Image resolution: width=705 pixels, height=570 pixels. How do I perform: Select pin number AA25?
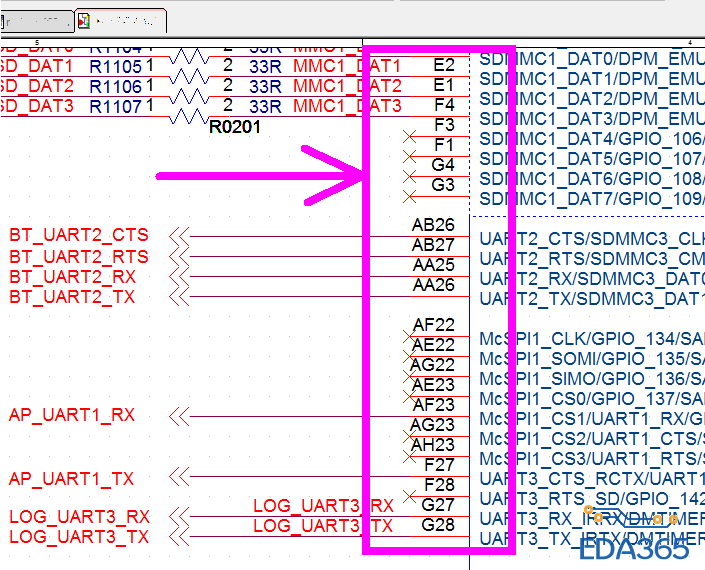click(x=434, y=265)
